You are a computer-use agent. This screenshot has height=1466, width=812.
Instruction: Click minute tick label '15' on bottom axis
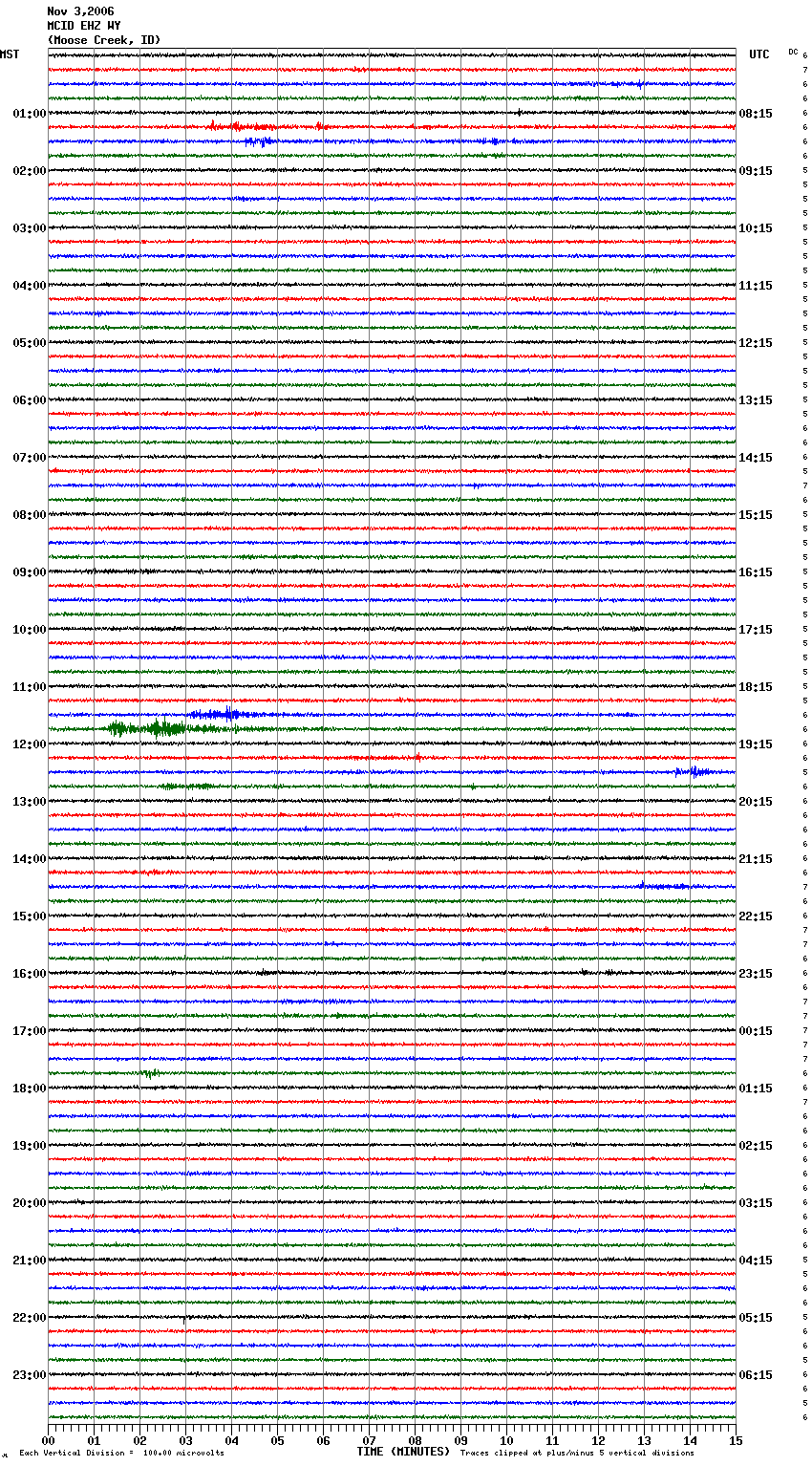(x=736, y=1440)
